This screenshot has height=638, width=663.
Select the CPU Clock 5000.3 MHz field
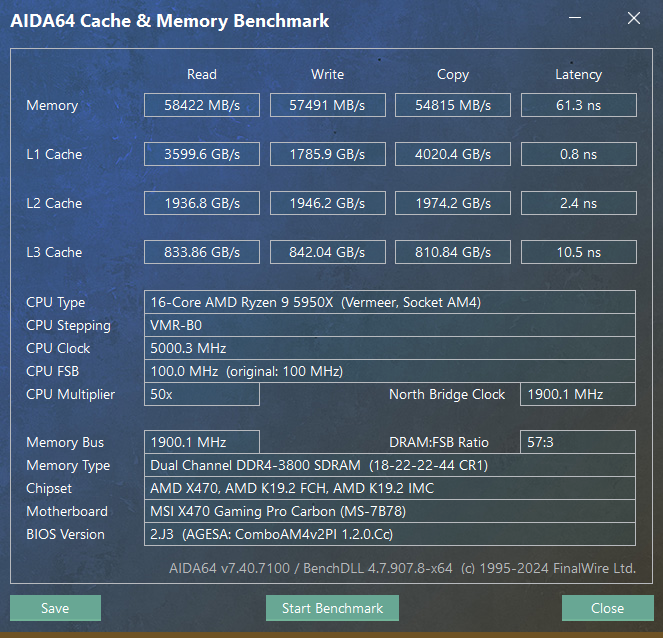(x=390, y=348)
